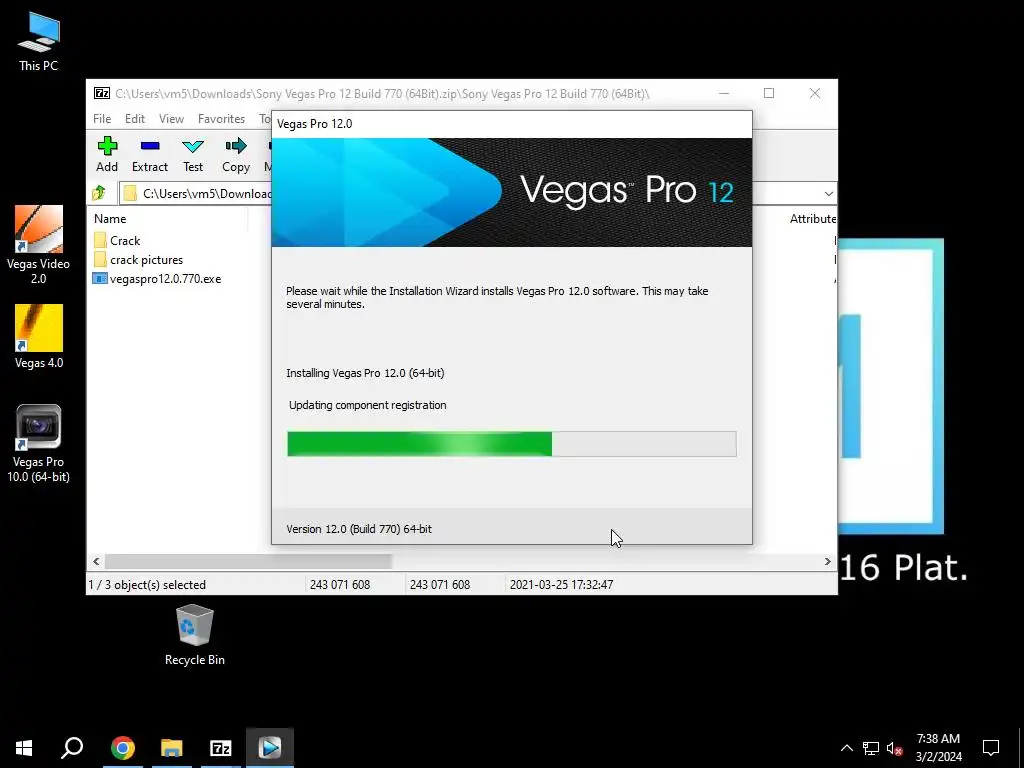The width and height of the screenshot is (1024, 768).
Task: Click the 7-Zip taskbar button
Action: (x=221, y=748)
